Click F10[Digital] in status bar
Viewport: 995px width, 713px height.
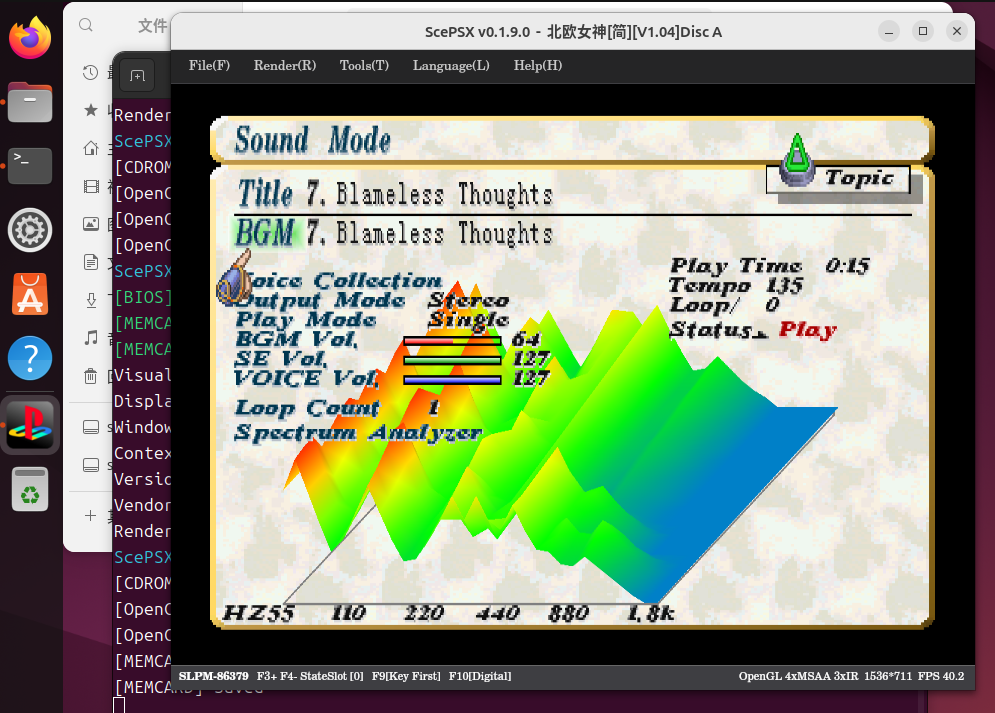(x=480, y=676)
